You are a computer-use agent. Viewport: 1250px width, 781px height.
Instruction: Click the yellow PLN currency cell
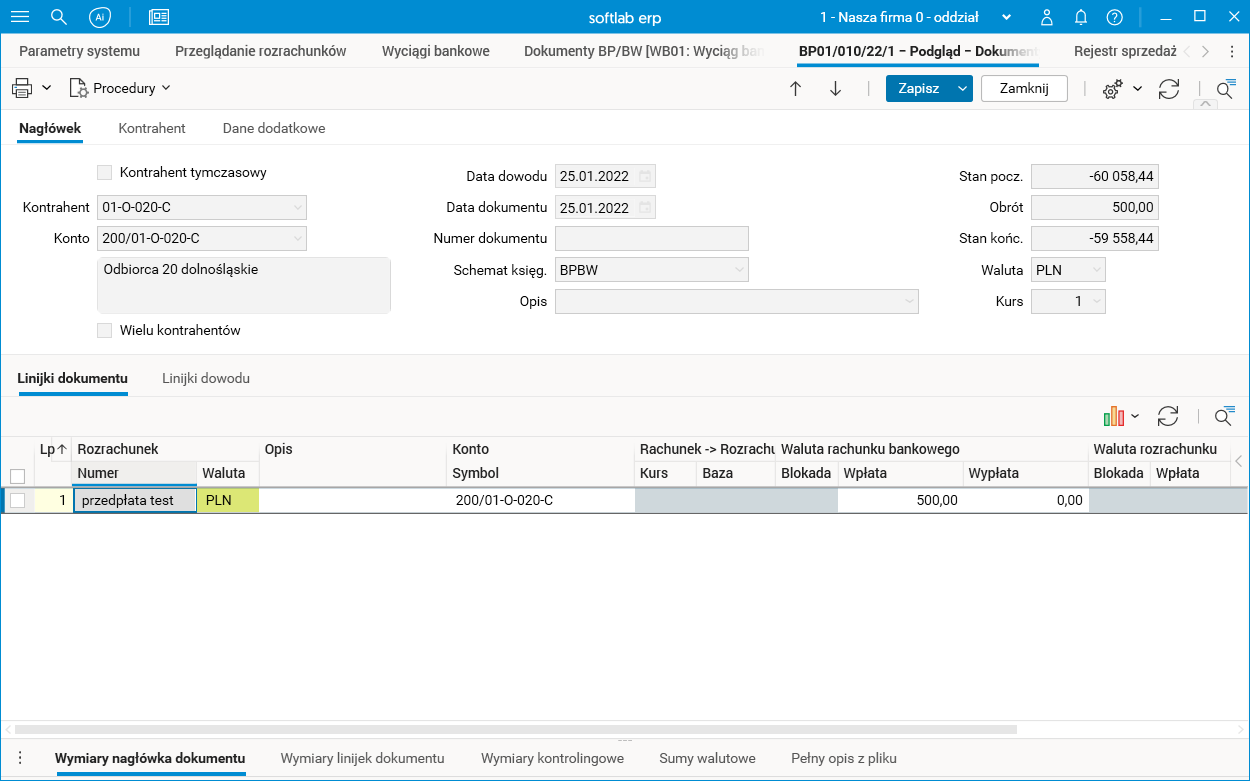pyautogui.click(x=228, y=501)
